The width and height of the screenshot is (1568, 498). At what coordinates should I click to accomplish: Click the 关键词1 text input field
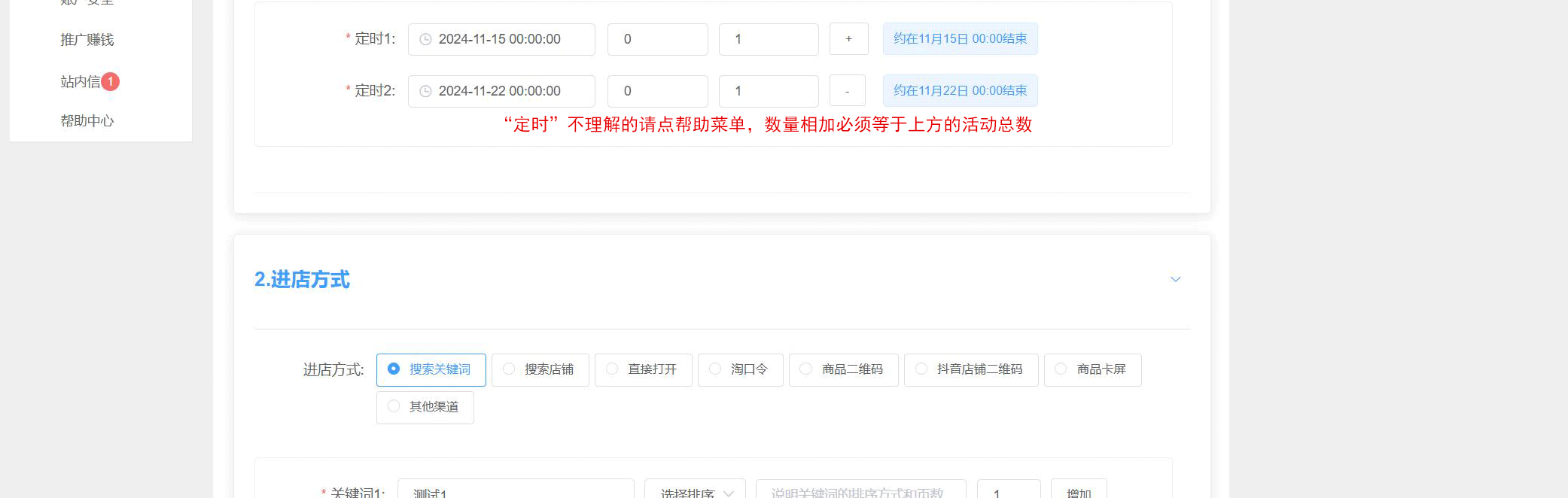click(516, 492)
